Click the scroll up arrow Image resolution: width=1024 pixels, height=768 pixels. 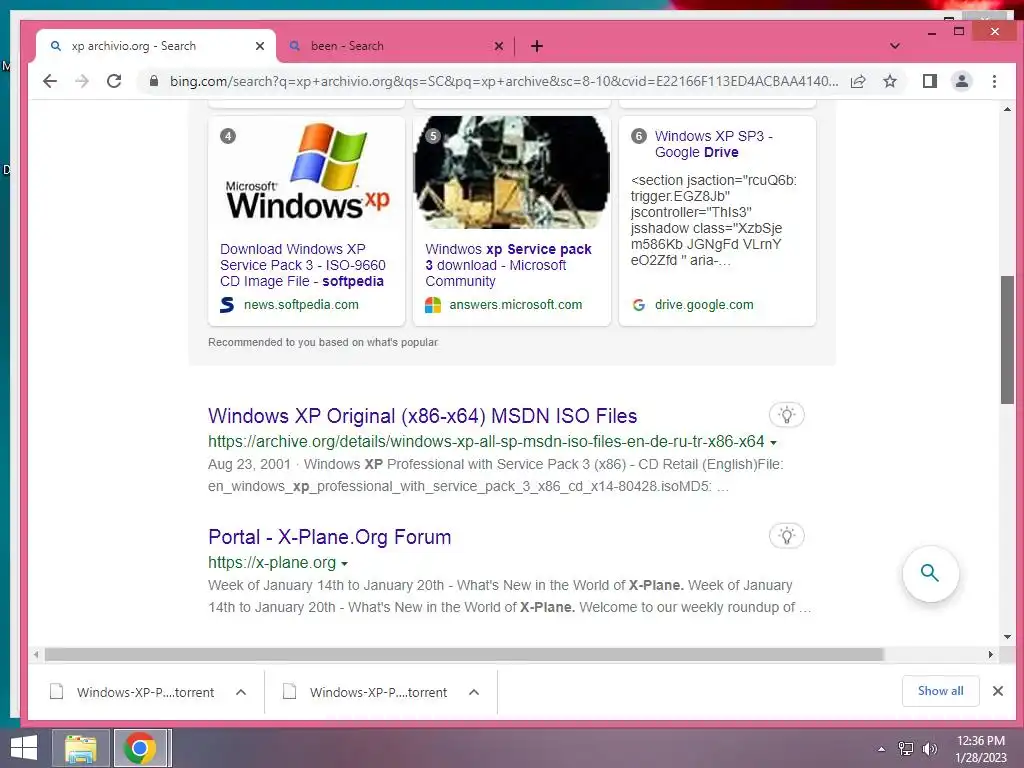pos(1007,109)
